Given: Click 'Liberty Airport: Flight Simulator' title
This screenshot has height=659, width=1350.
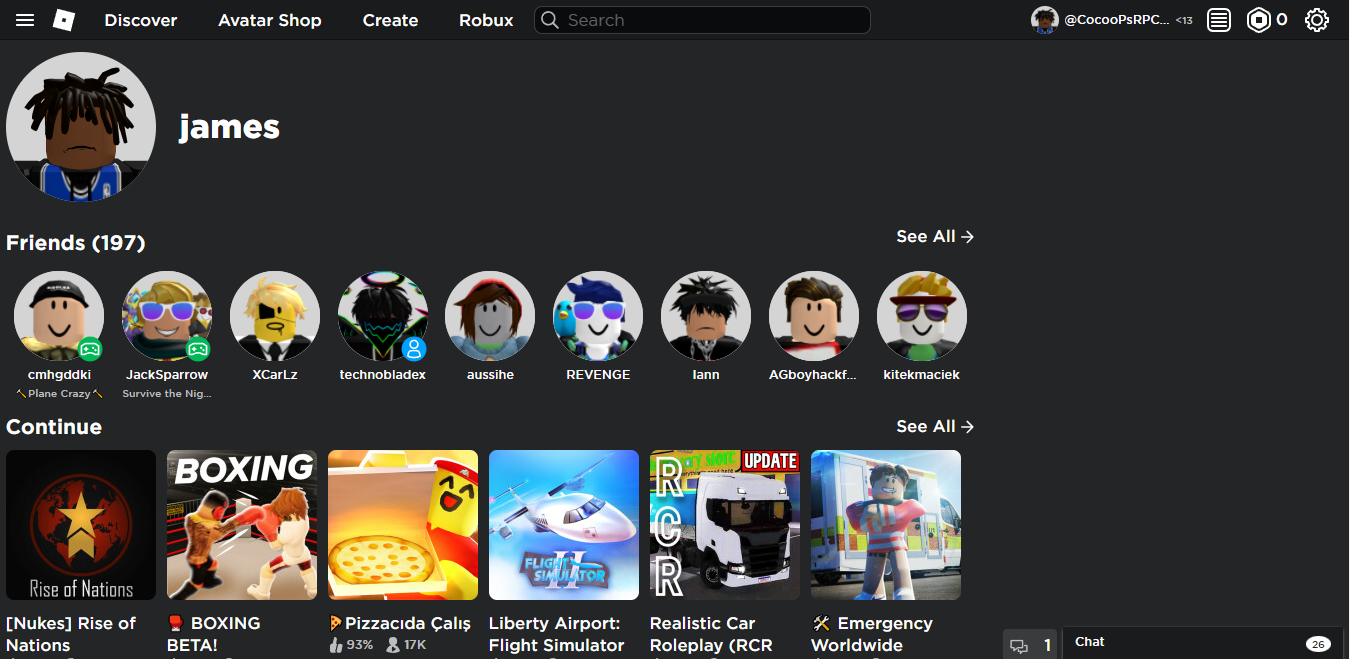Looking at the screenshot, I should [x=557, y=634].
